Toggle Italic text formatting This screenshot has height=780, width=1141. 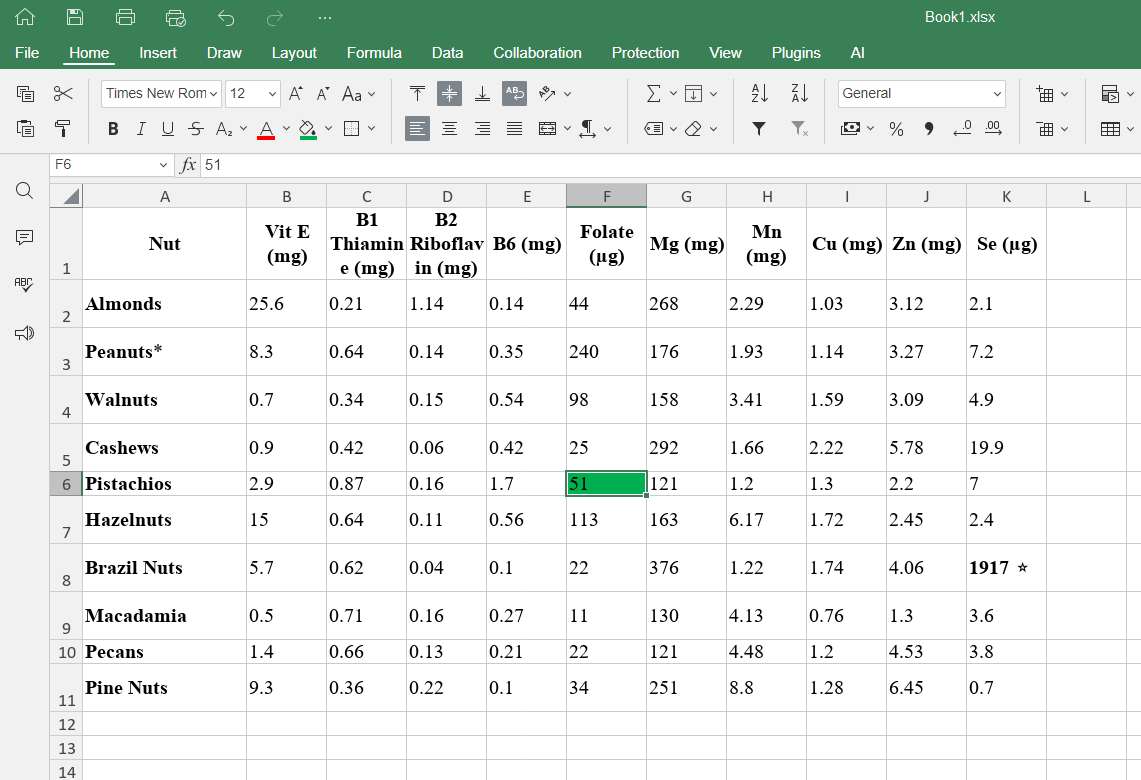(141, 129)
